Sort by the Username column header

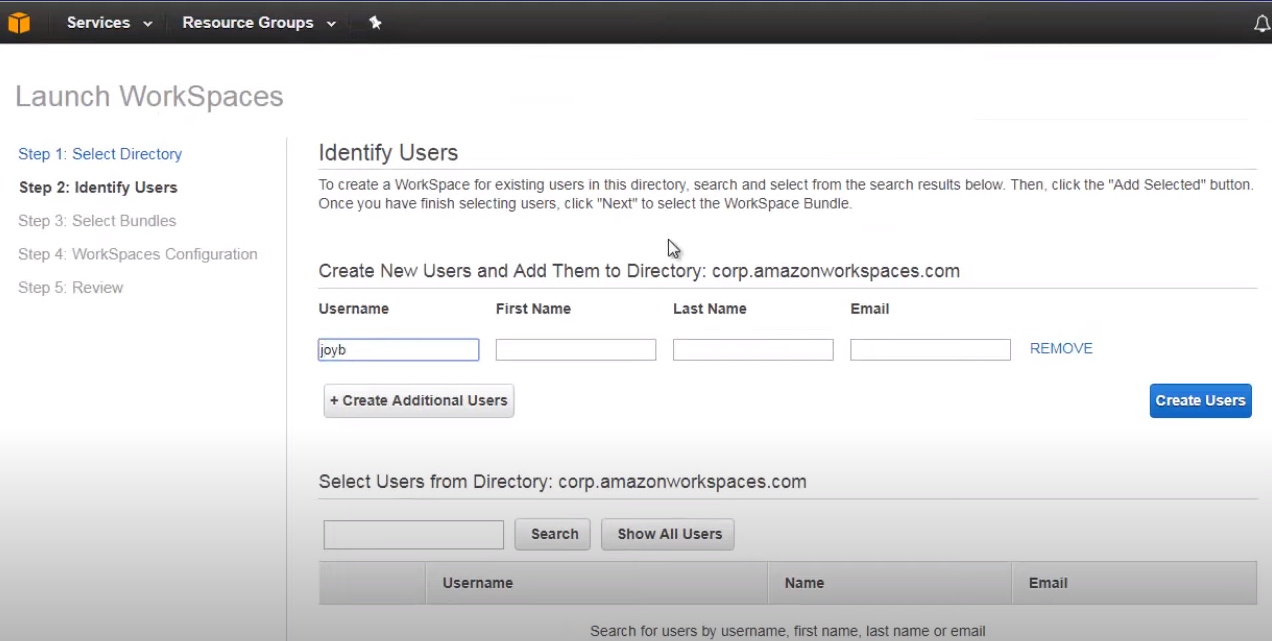477,583
